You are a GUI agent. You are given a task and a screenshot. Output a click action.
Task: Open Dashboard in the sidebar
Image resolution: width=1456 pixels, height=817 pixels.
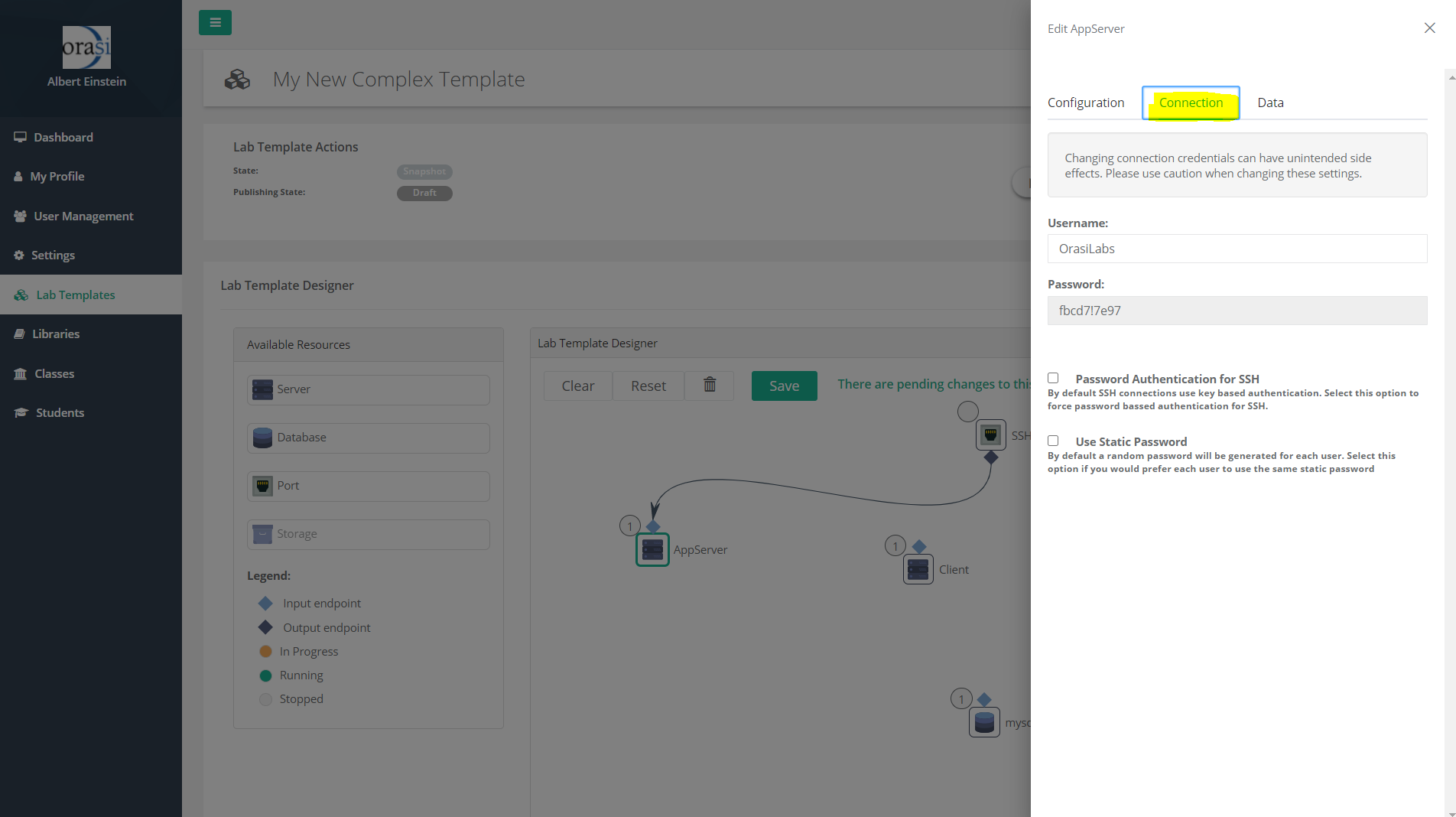(x=91, y=137)
